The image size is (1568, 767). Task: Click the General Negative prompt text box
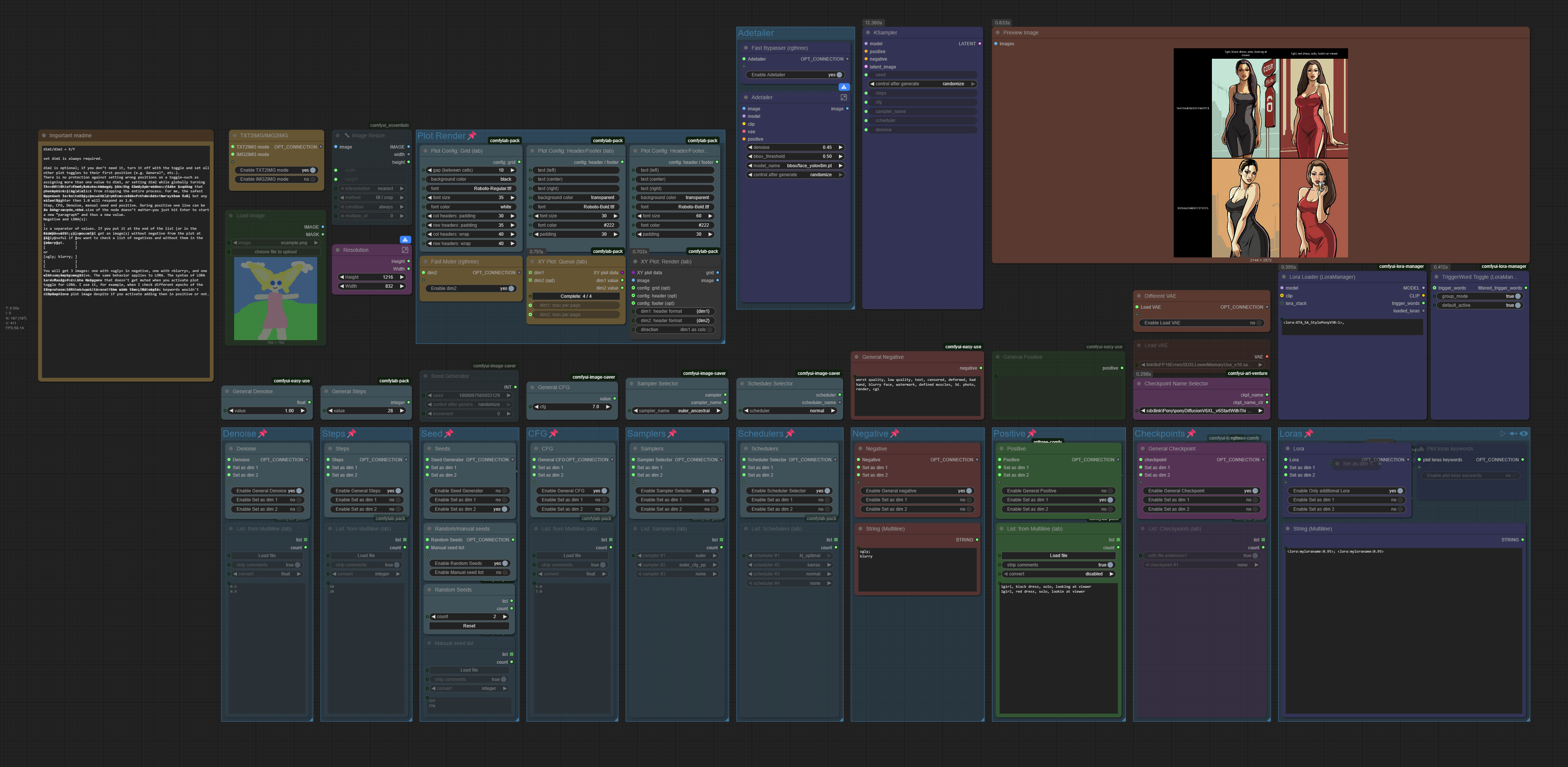coord(918,396)
